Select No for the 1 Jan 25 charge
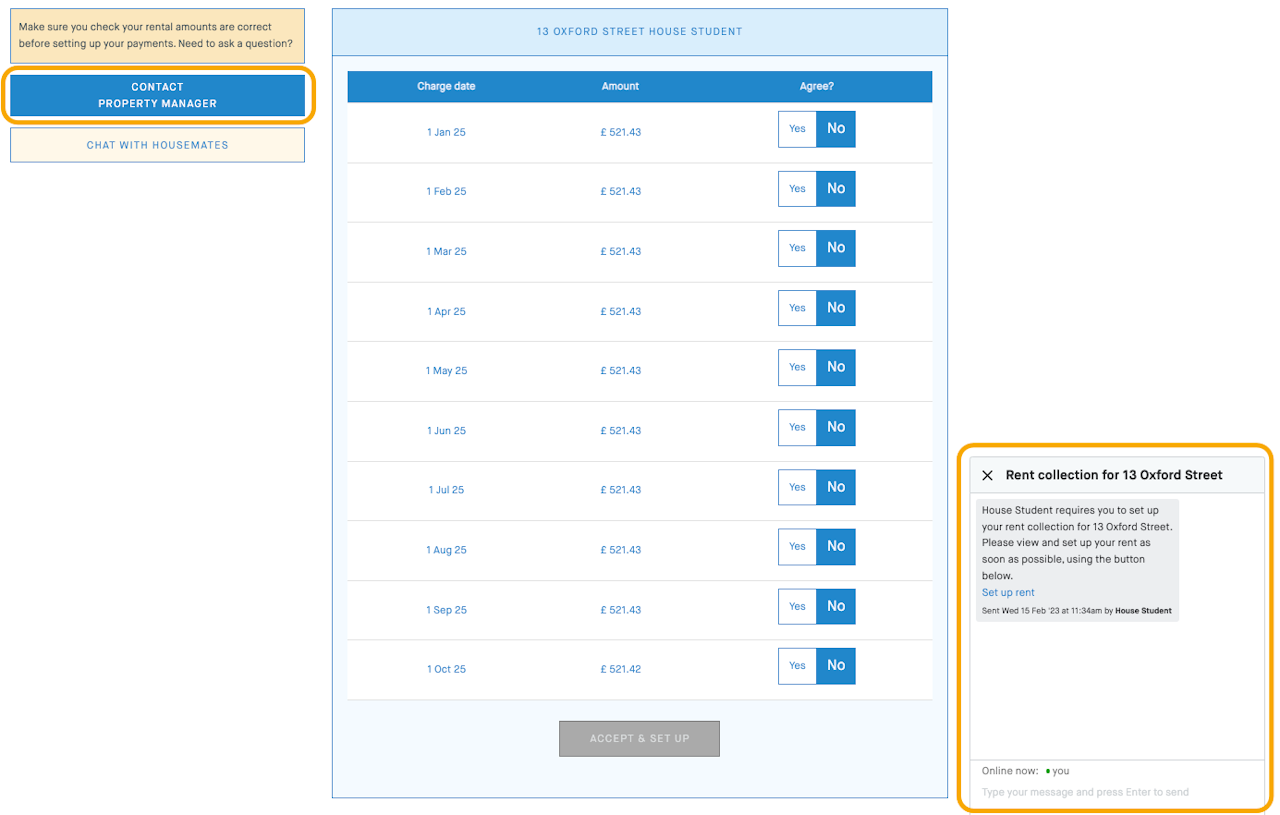This screenshot has width=1280, height=815. pos(836,129)
